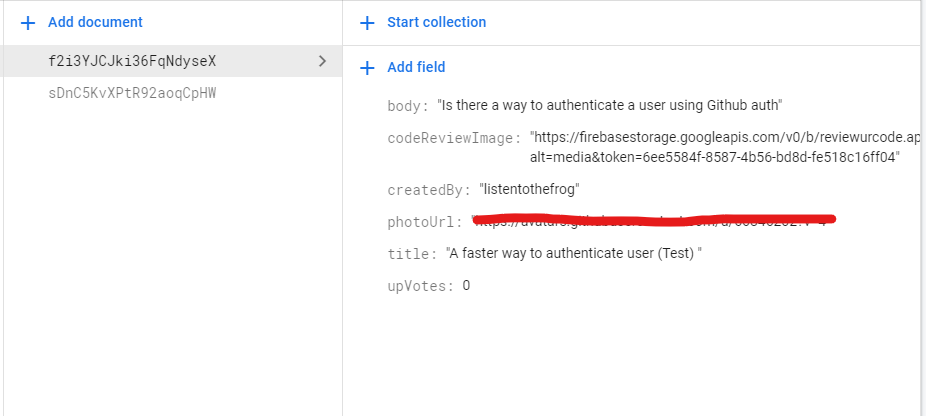Click the plus icon beside Add document

point(28,23)
